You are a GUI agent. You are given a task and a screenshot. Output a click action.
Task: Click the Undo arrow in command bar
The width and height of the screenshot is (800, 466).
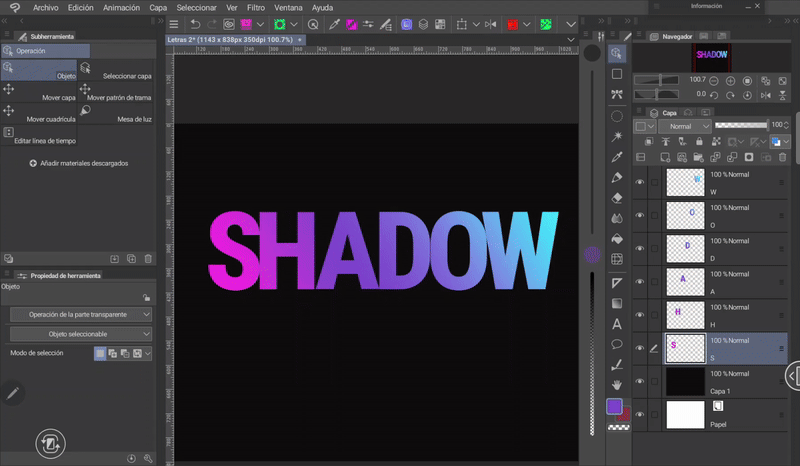(x=195, y=23)
